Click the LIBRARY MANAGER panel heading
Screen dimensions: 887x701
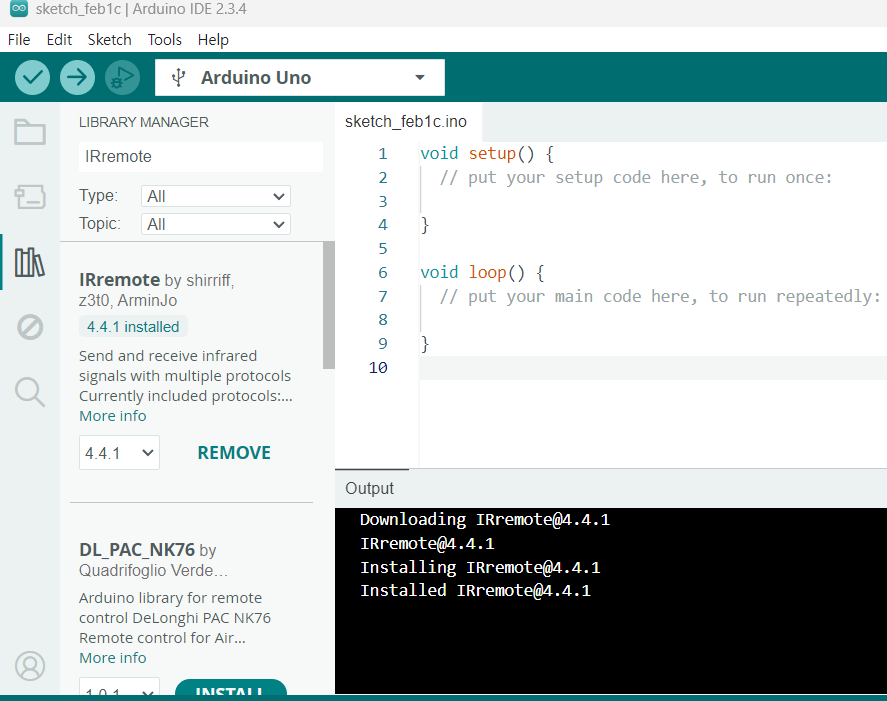144,122
